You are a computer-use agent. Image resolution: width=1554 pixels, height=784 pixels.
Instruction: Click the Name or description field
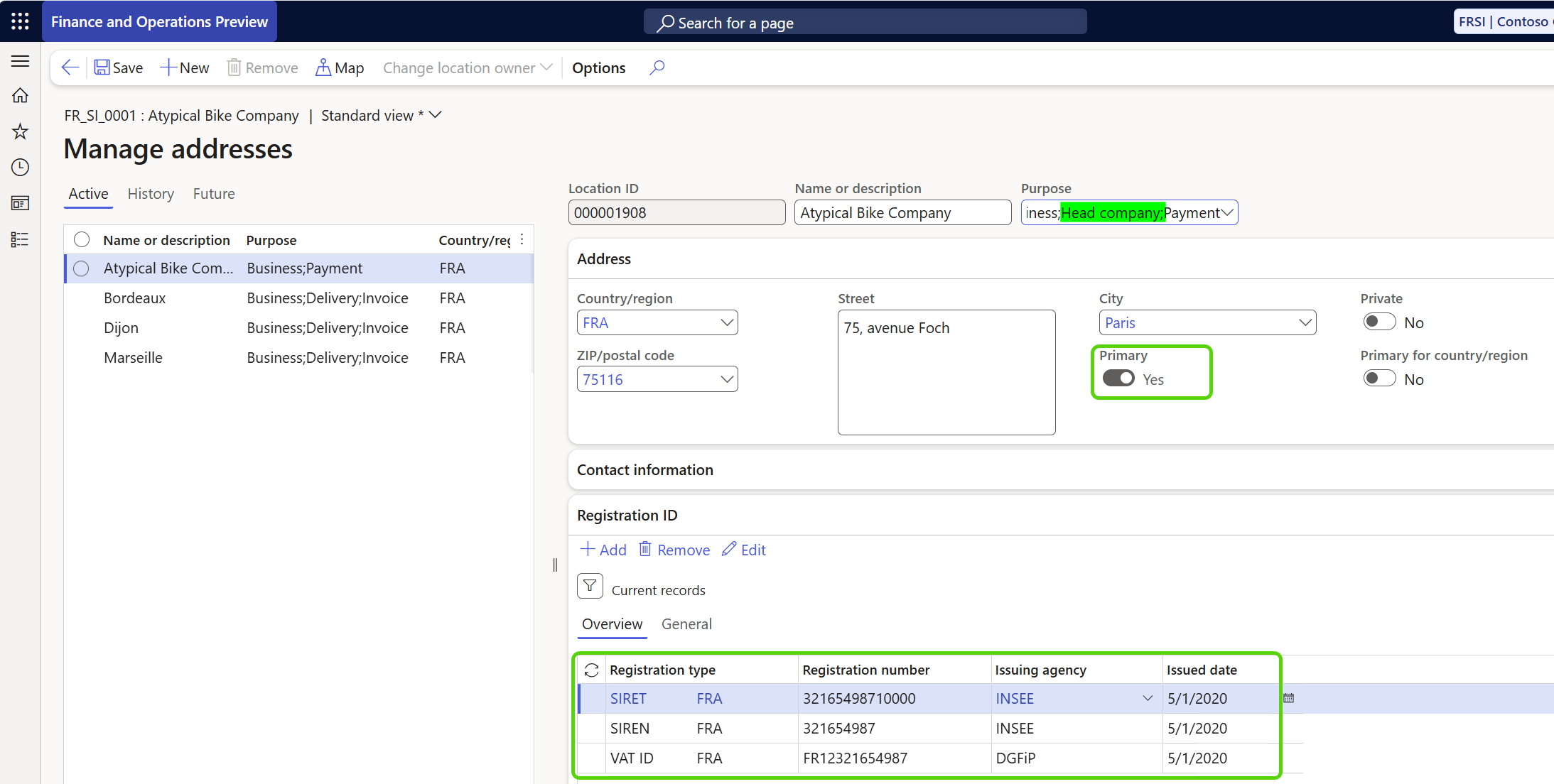[x=902, y=212]
